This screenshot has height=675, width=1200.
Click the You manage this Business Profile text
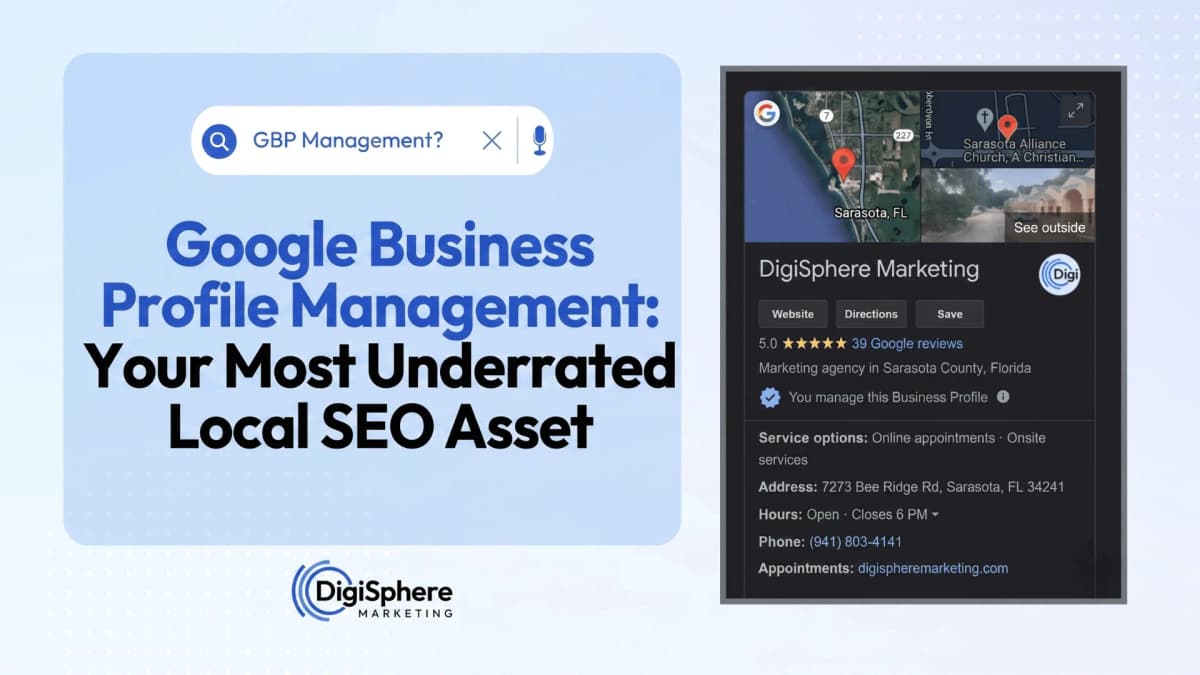pos(888,397)
